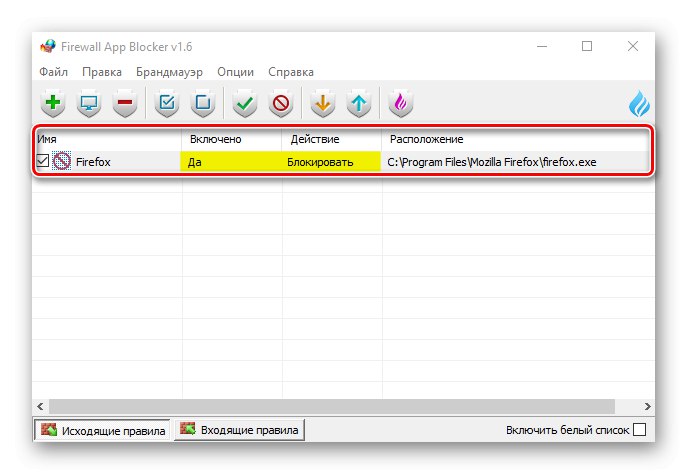This screenshot has height=474, width=687.
Task: Minimize the Firewall App Blocker window
Action: [542, 46]
